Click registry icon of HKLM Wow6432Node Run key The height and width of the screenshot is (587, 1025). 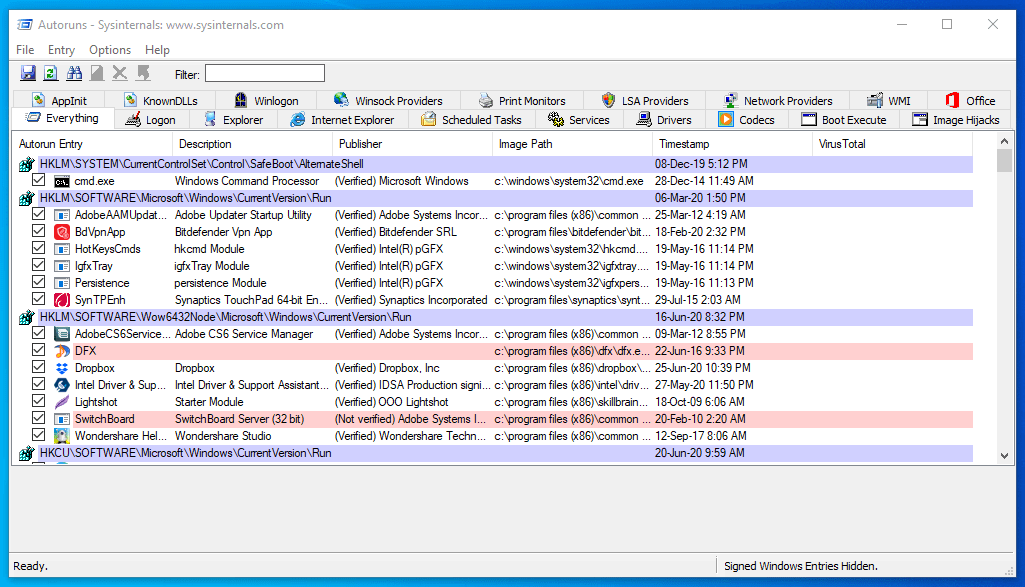point(26,317)
